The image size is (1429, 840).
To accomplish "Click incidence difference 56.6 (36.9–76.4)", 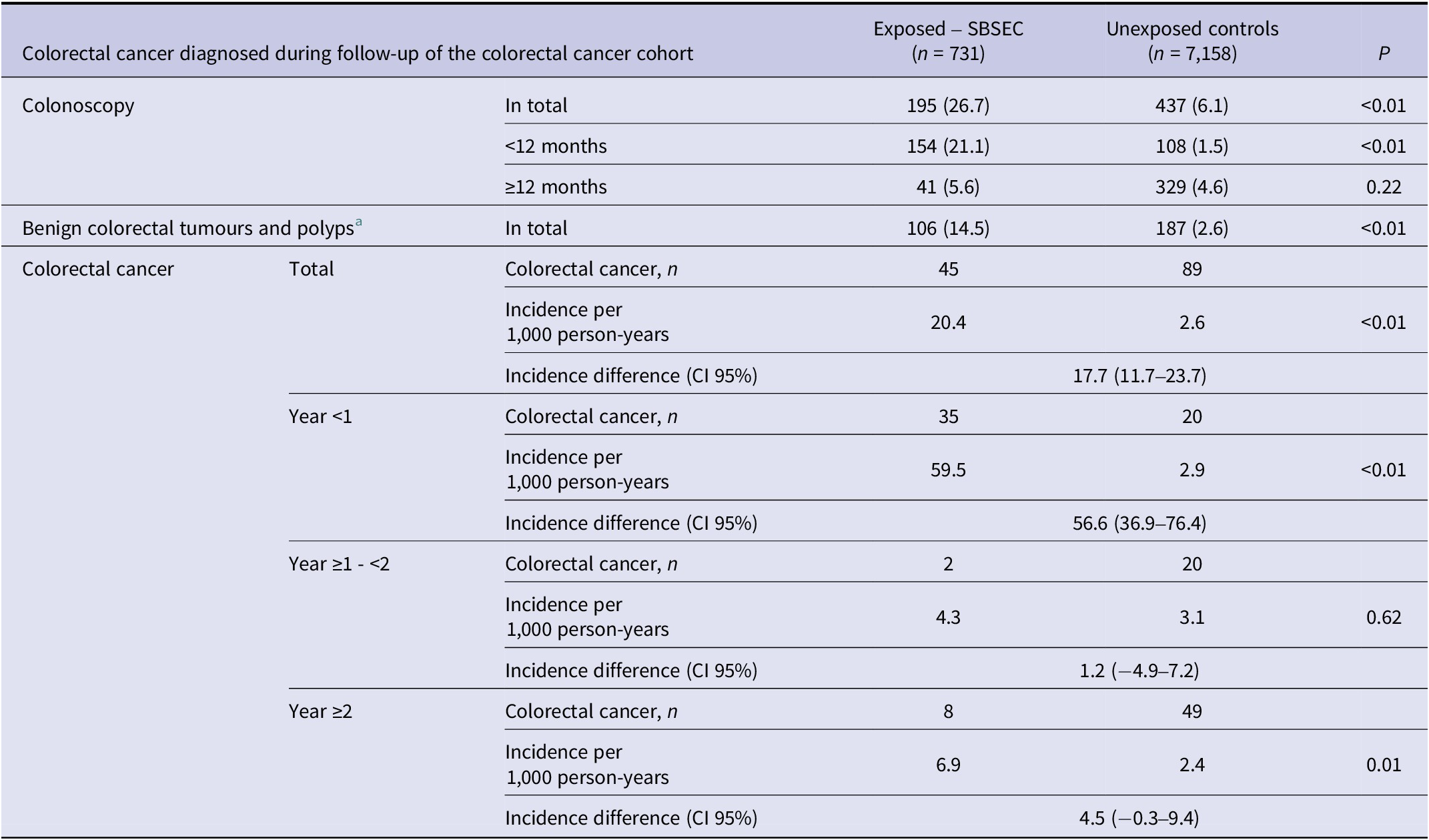I will (x=1139, y=523).
